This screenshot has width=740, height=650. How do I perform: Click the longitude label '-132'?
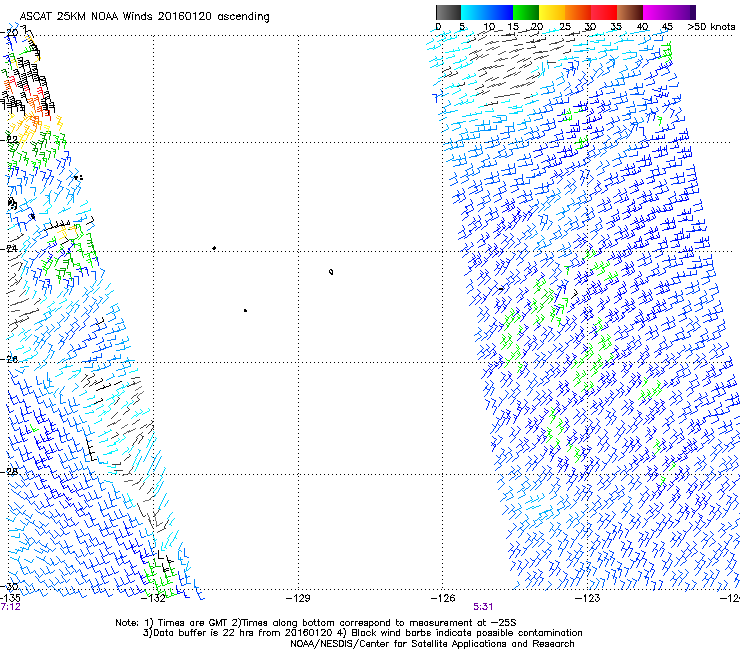tap(153, 598)
